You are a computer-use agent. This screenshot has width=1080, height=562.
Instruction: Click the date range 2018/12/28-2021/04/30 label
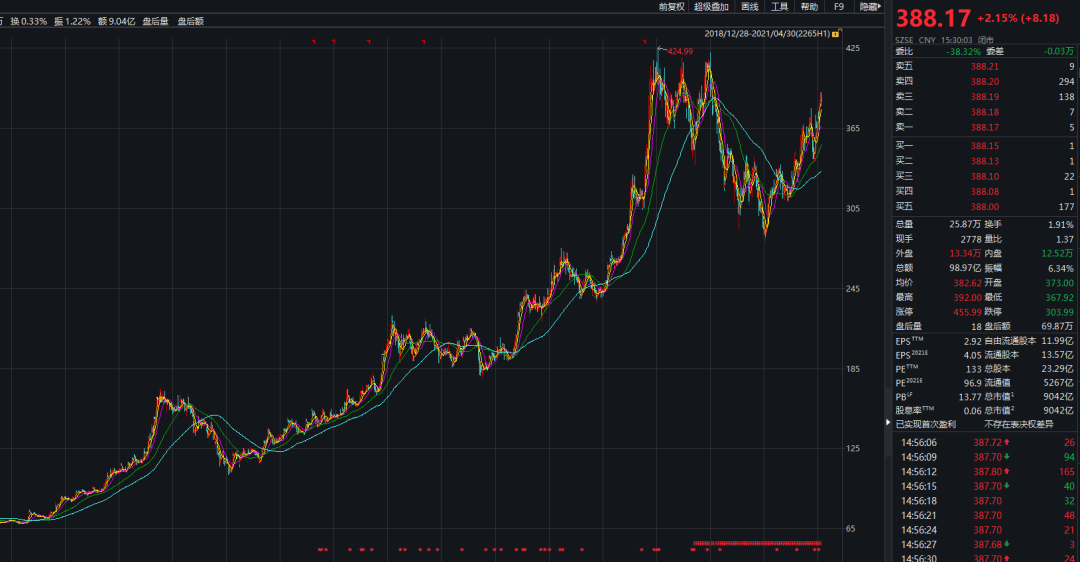(766, 34)
